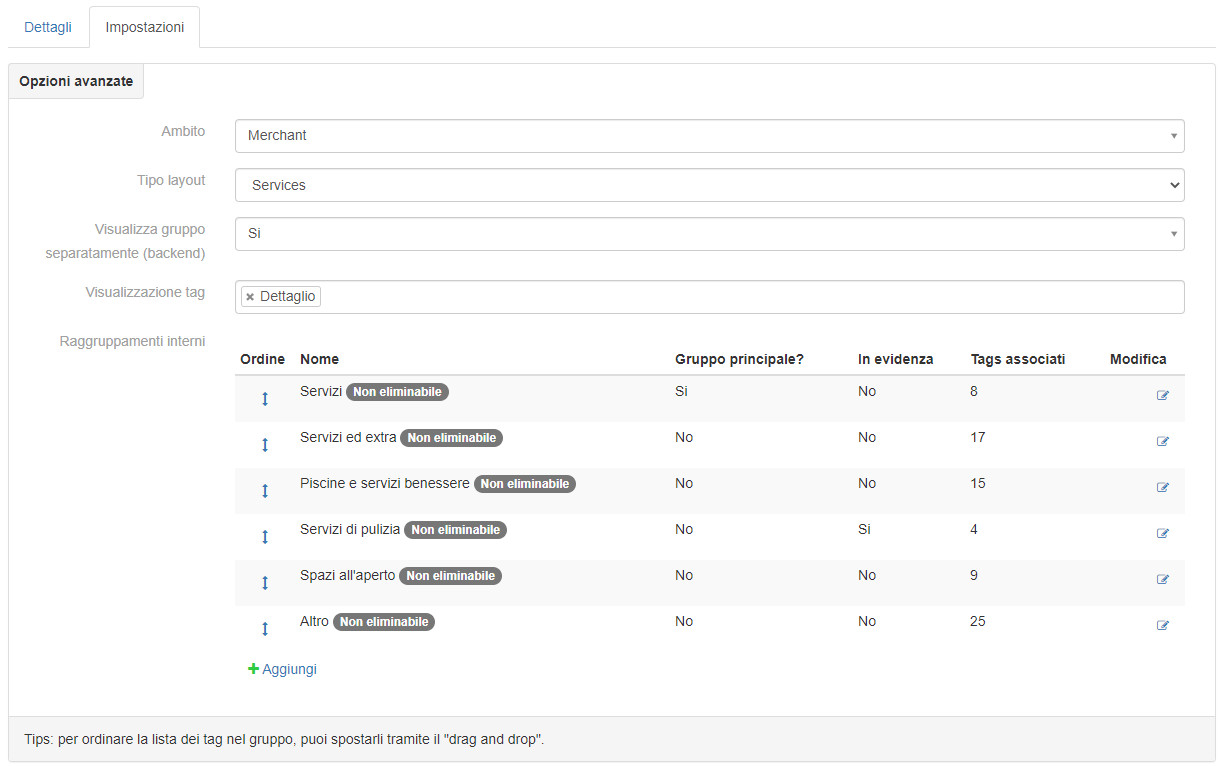This screenshot has height=766, width=1221.
Task: Click tags count 8 for Servizi
Action: click(x=974, y=391)
